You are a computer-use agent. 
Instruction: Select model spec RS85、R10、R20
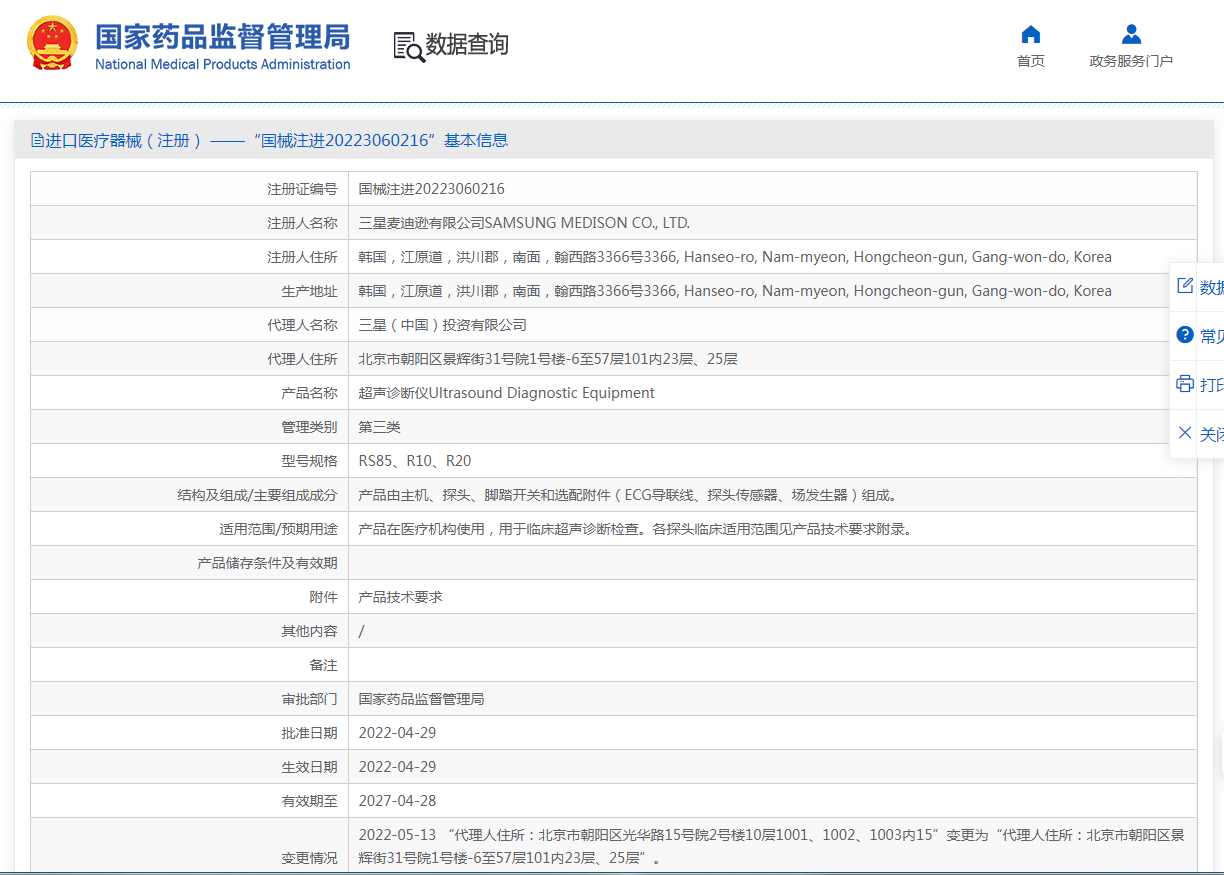(415, 461)
